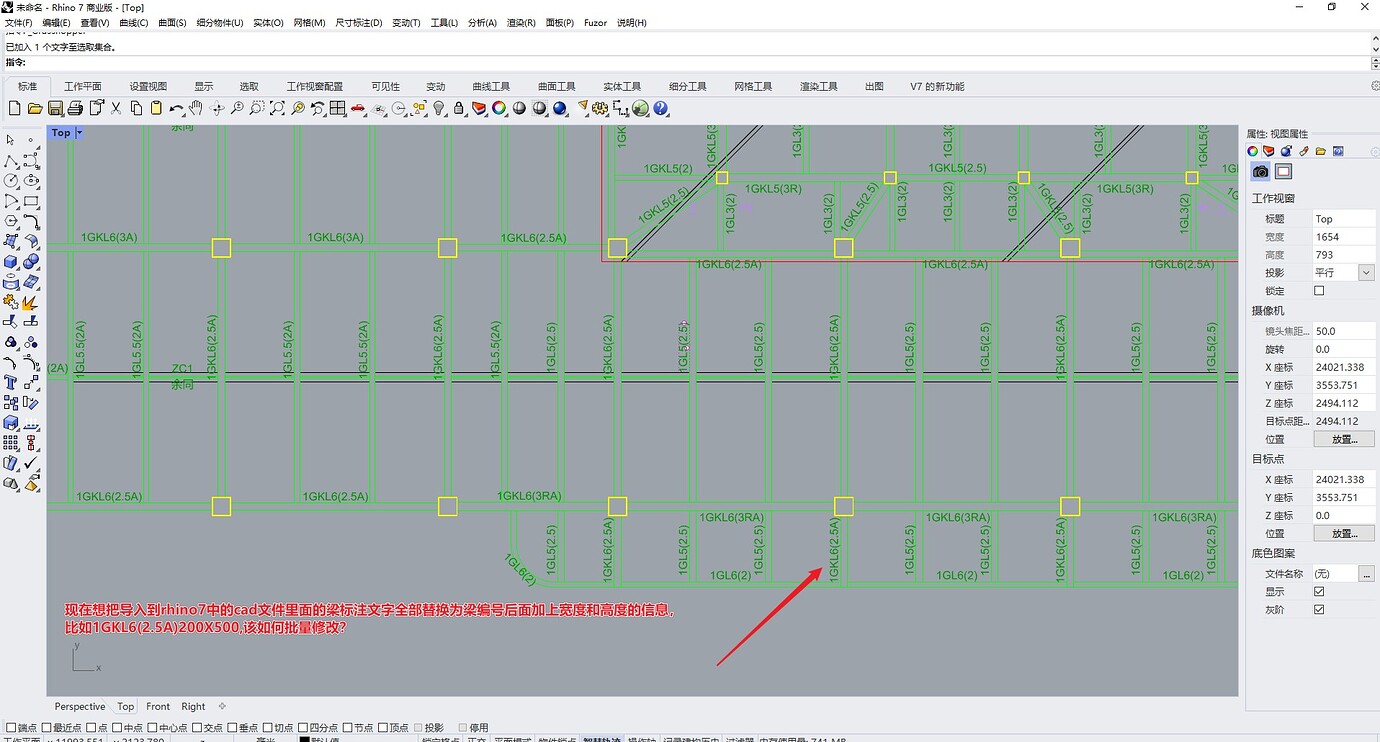Click the color wheel icon in toolbar
The width and height of the screenshot is (1380, 742).
499,108
